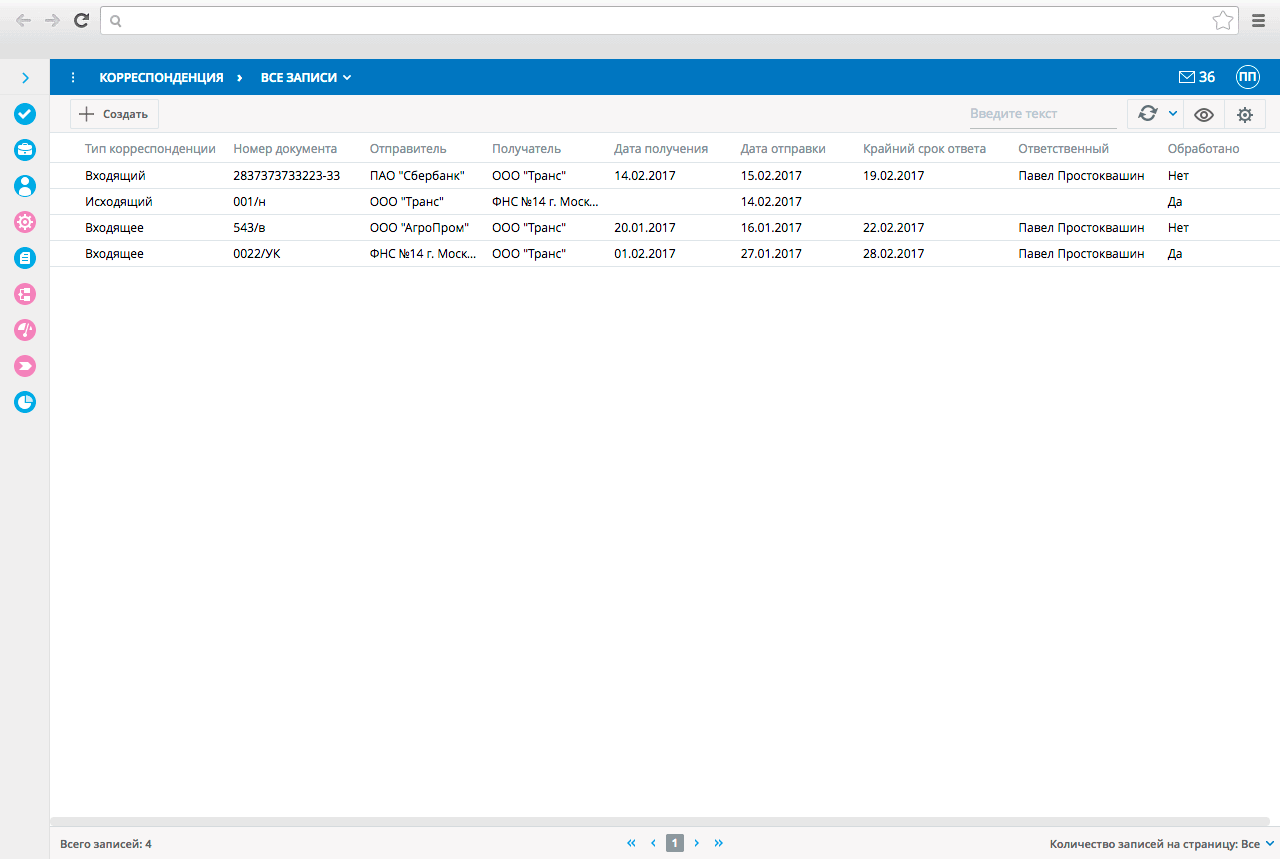The width and height of the screenshot is (1280, 859).
Task: Click sender ПАО "Сбербанк" cell
Action: [417, 175]
